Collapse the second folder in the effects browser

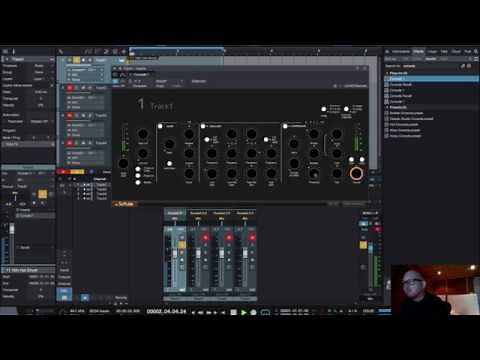click(387, 107)
